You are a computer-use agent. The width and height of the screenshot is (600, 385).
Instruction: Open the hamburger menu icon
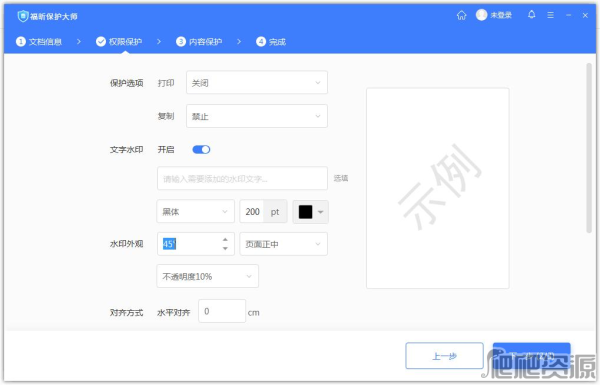(x=551, y=15)
